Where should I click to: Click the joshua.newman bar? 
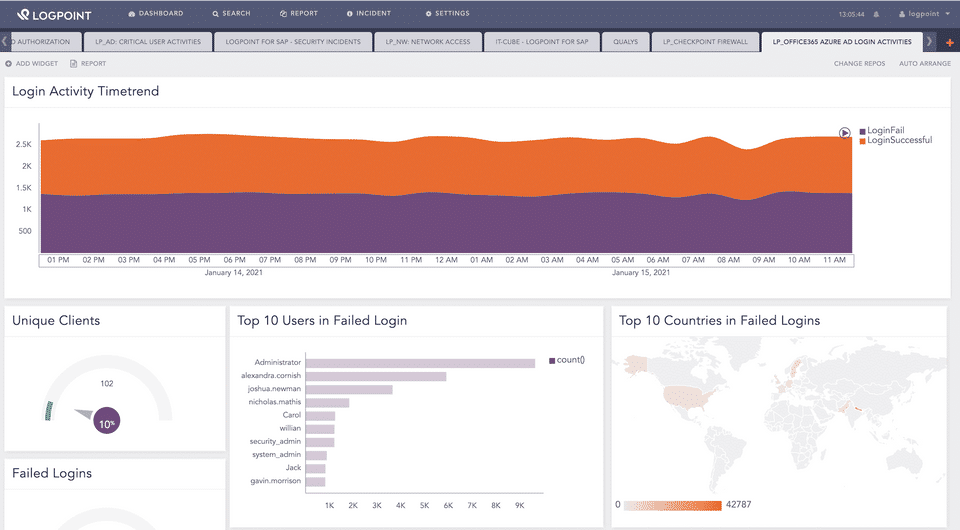coord(349,389)
